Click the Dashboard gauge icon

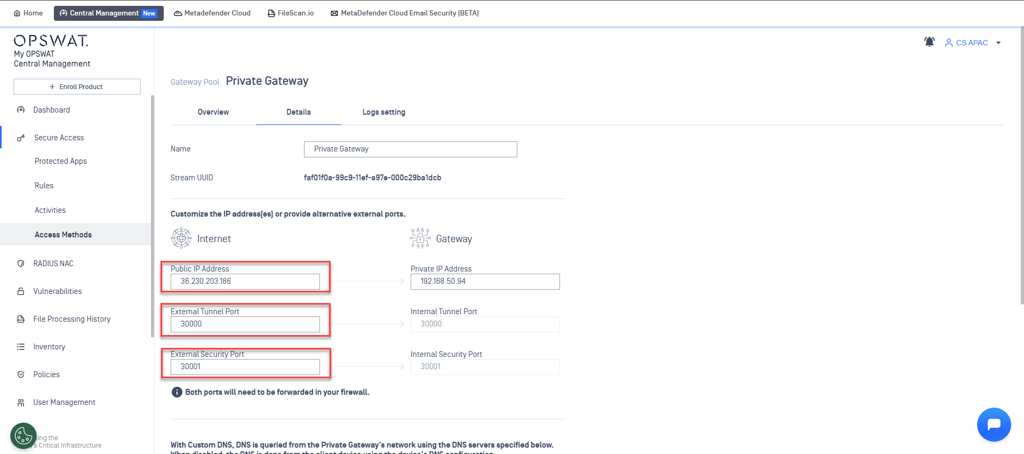[x=20, y=110]
